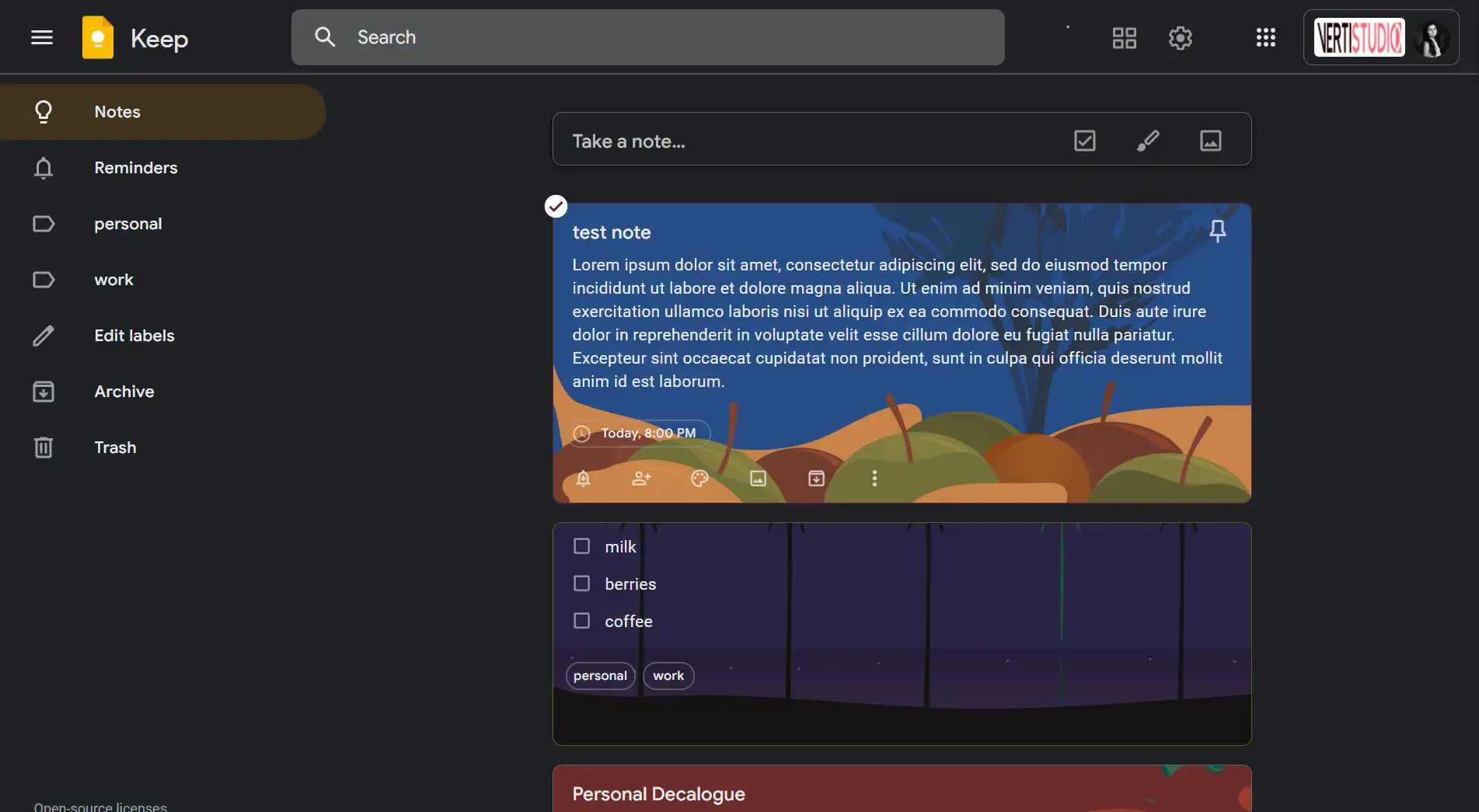Click the Lorem ipsum note body text
The image size is (1479, 812).
[898, 323]
